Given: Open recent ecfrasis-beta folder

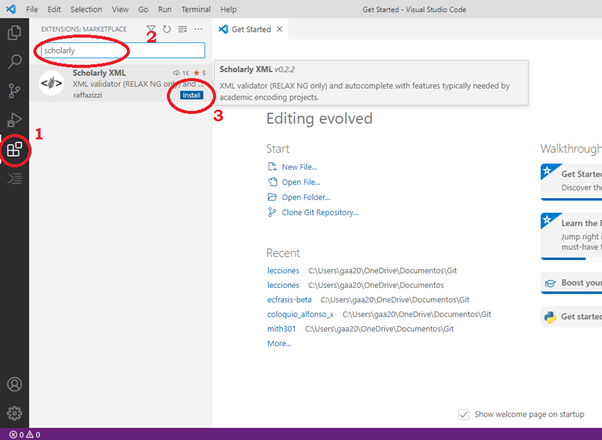Looking at the screenshot, I should click(x=289, y=299).
